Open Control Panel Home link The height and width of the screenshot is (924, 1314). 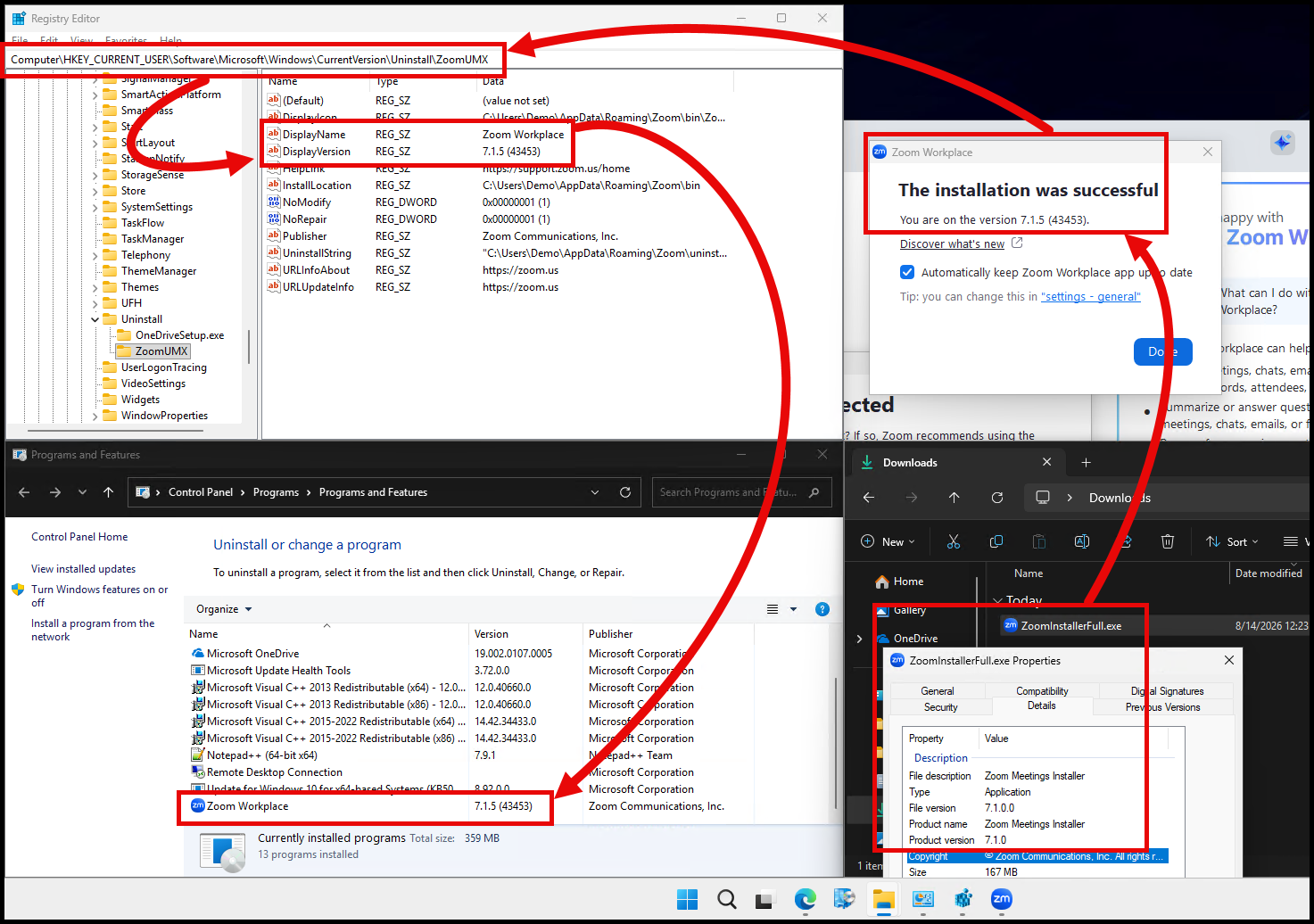79,537
